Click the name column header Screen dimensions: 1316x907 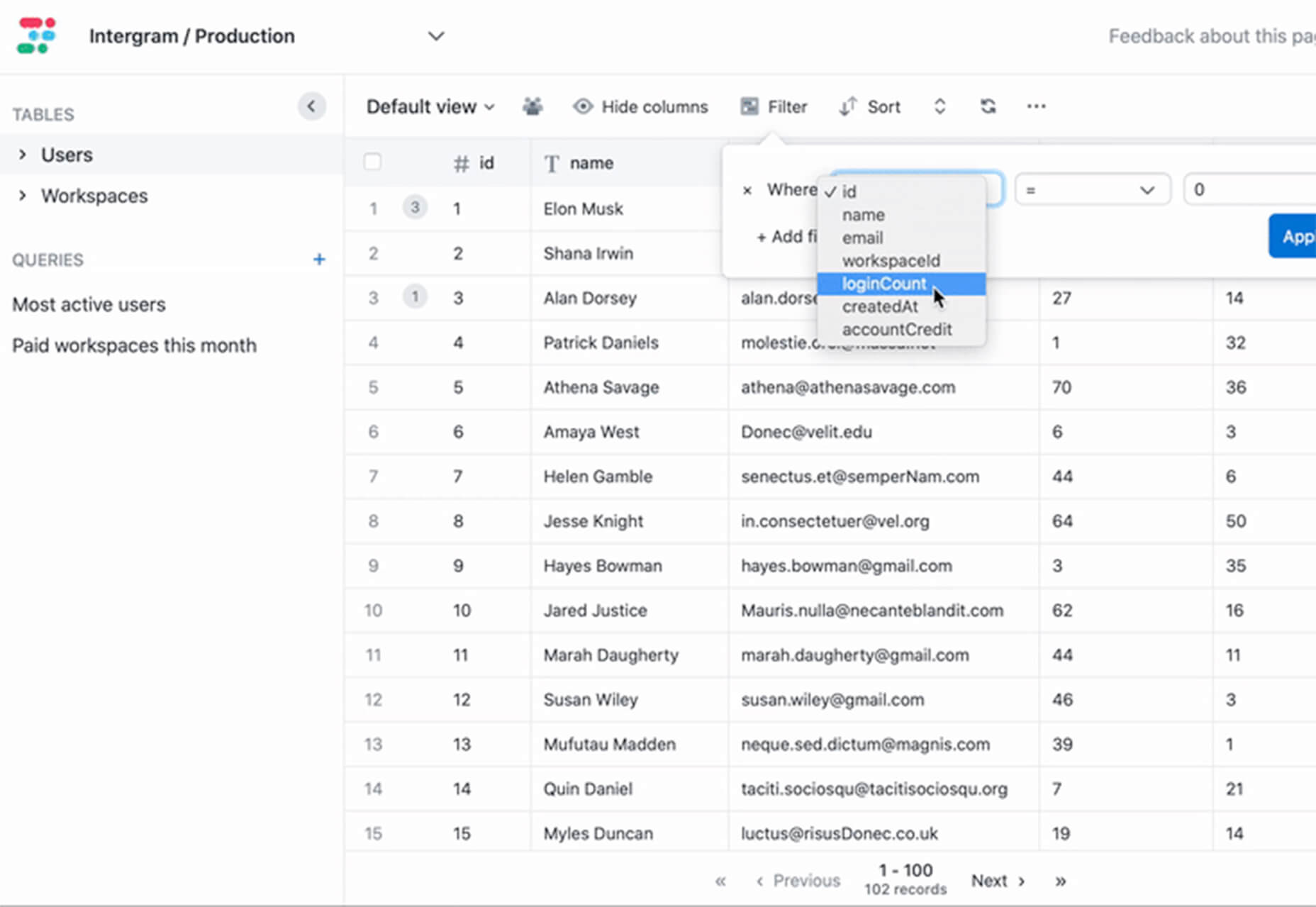click(x=579, y=164)
